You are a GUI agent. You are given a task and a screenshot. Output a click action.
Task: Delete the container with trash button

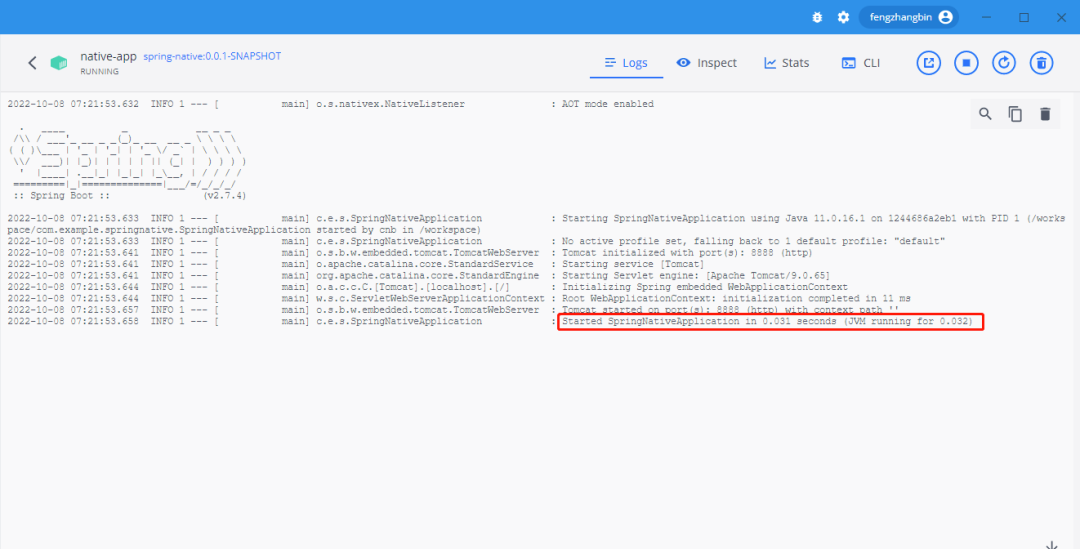(x=1041, y=63)
